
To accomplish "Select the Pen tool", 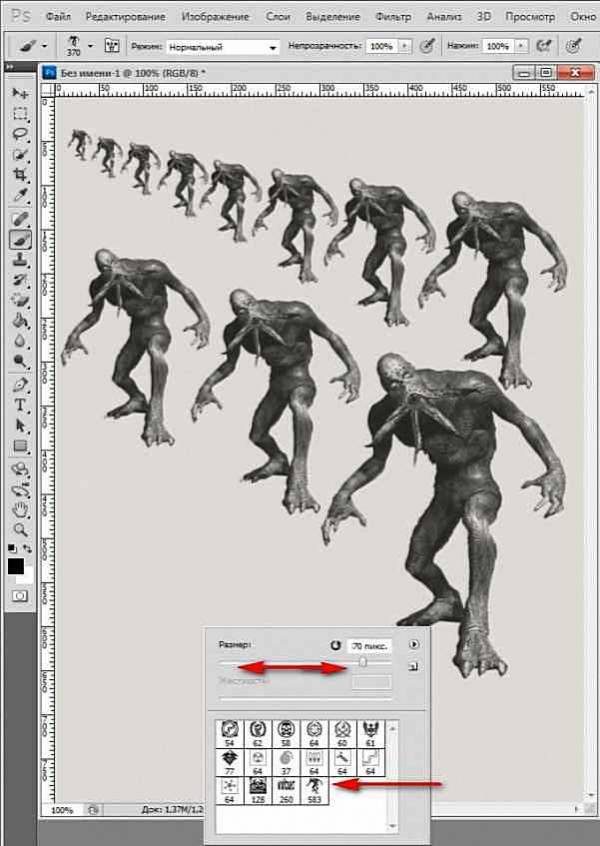I will tap(20, 385).
